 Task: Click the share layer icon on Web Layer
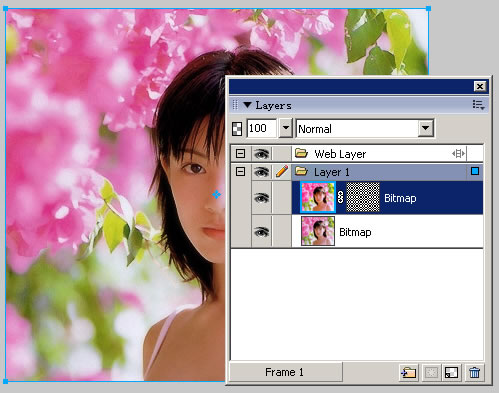pos(458,154)
